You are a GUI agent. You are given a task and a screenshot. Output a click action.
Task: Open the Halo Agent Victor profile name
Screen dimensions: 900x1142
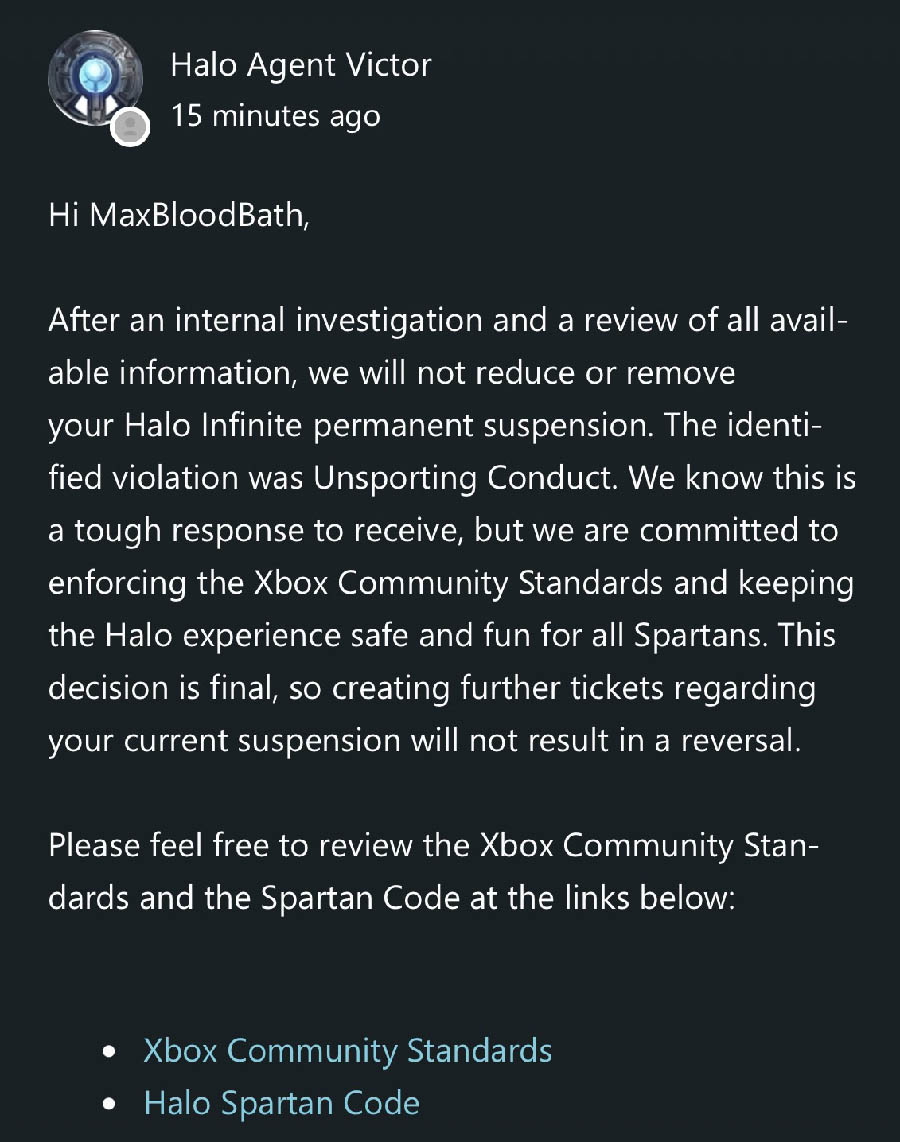coord(301,66)
